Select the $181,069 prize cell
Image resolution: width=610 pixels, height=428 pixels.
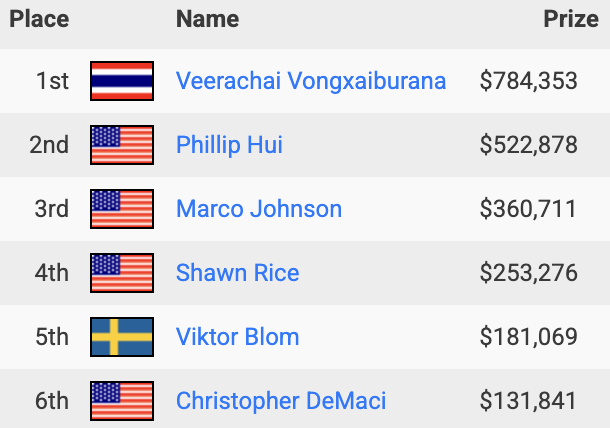[528, 337]
